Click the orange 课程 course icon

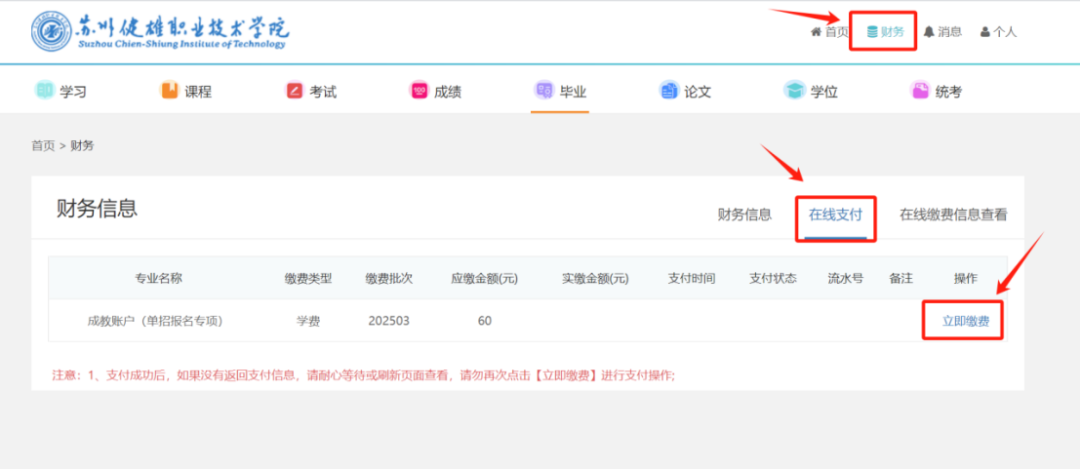pos(170,91)
